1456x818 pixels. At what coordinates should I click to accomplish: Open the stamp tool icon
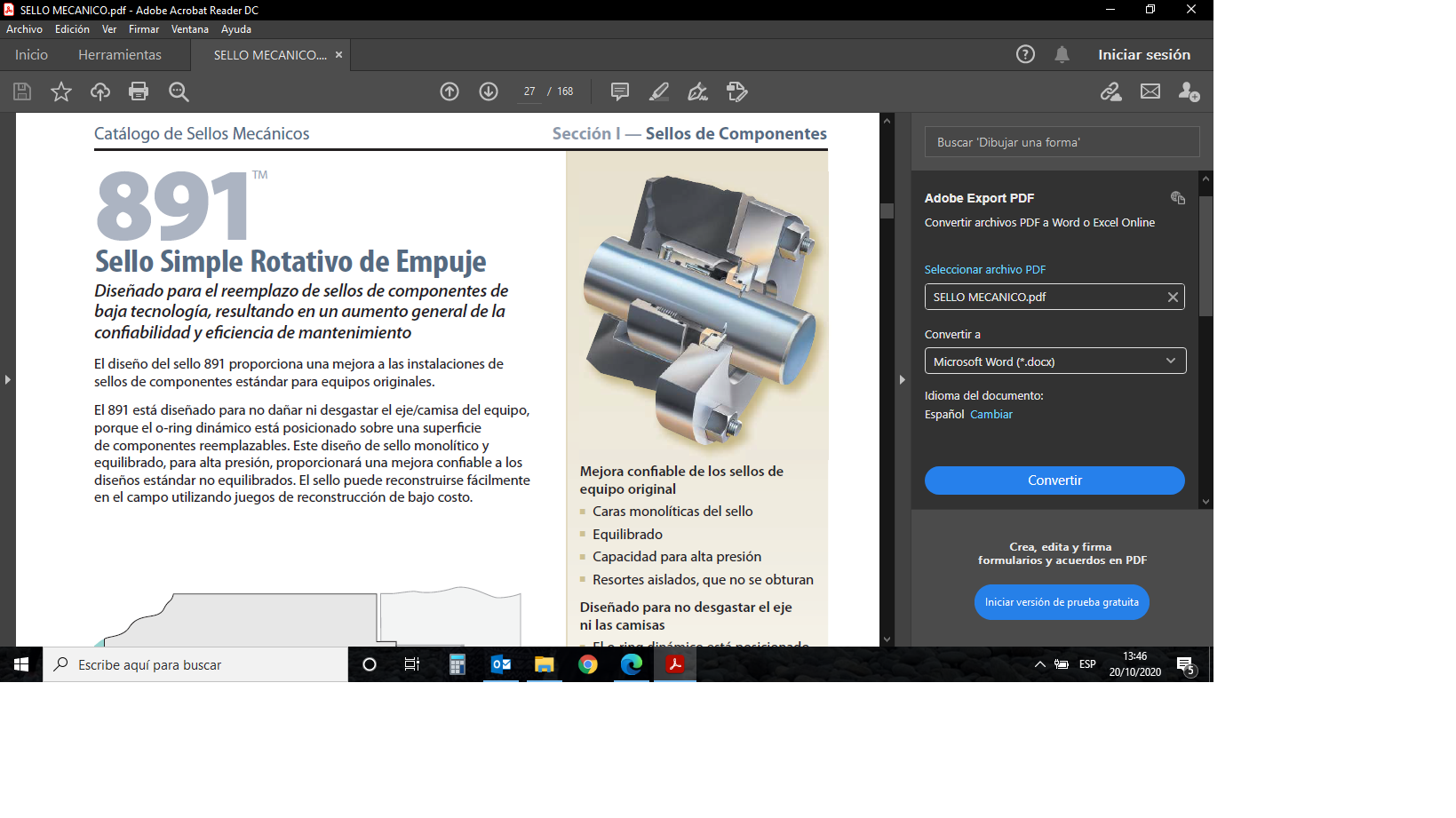coord(737,91)
